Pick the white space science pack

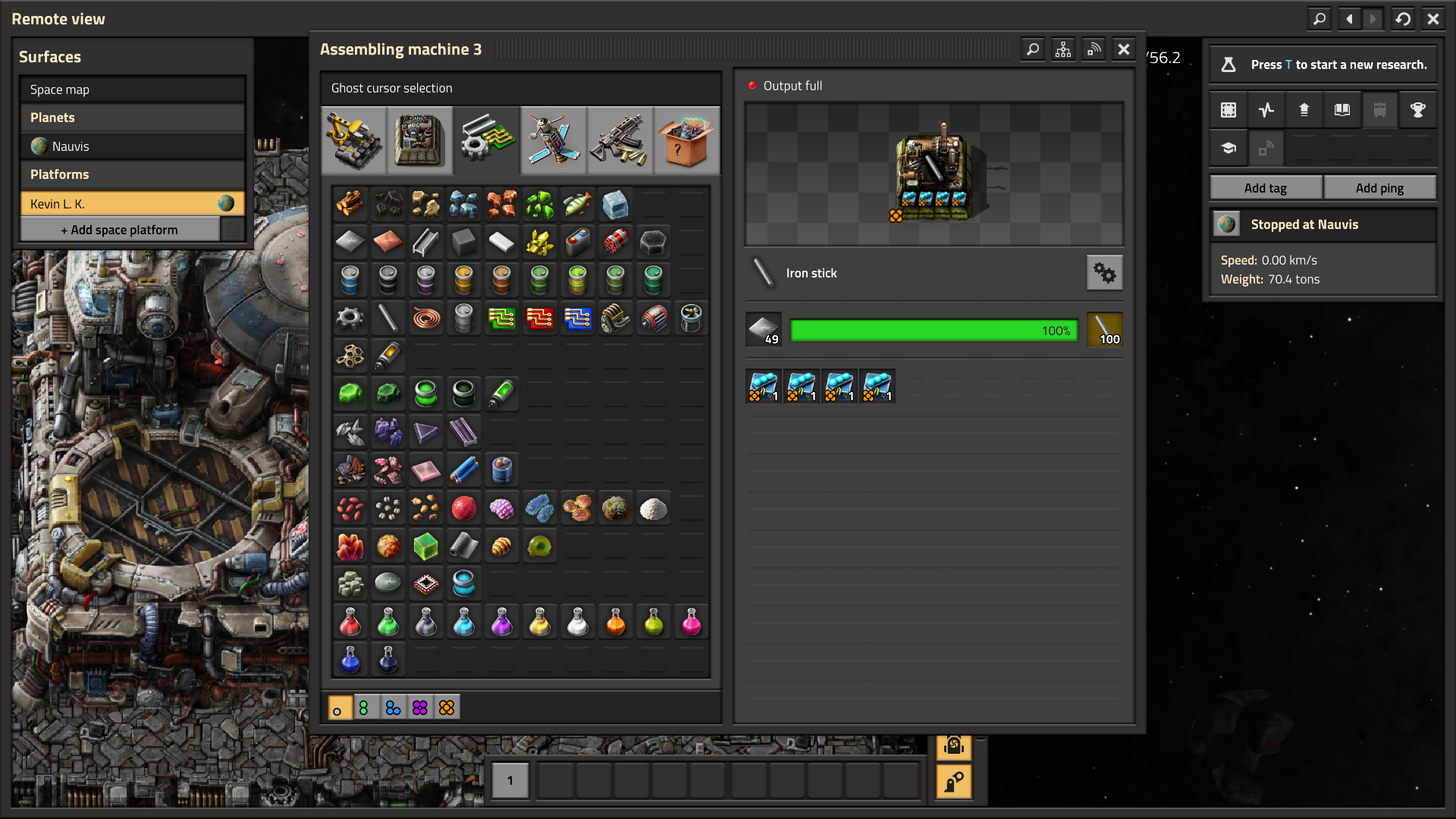[x=578, y=622]
